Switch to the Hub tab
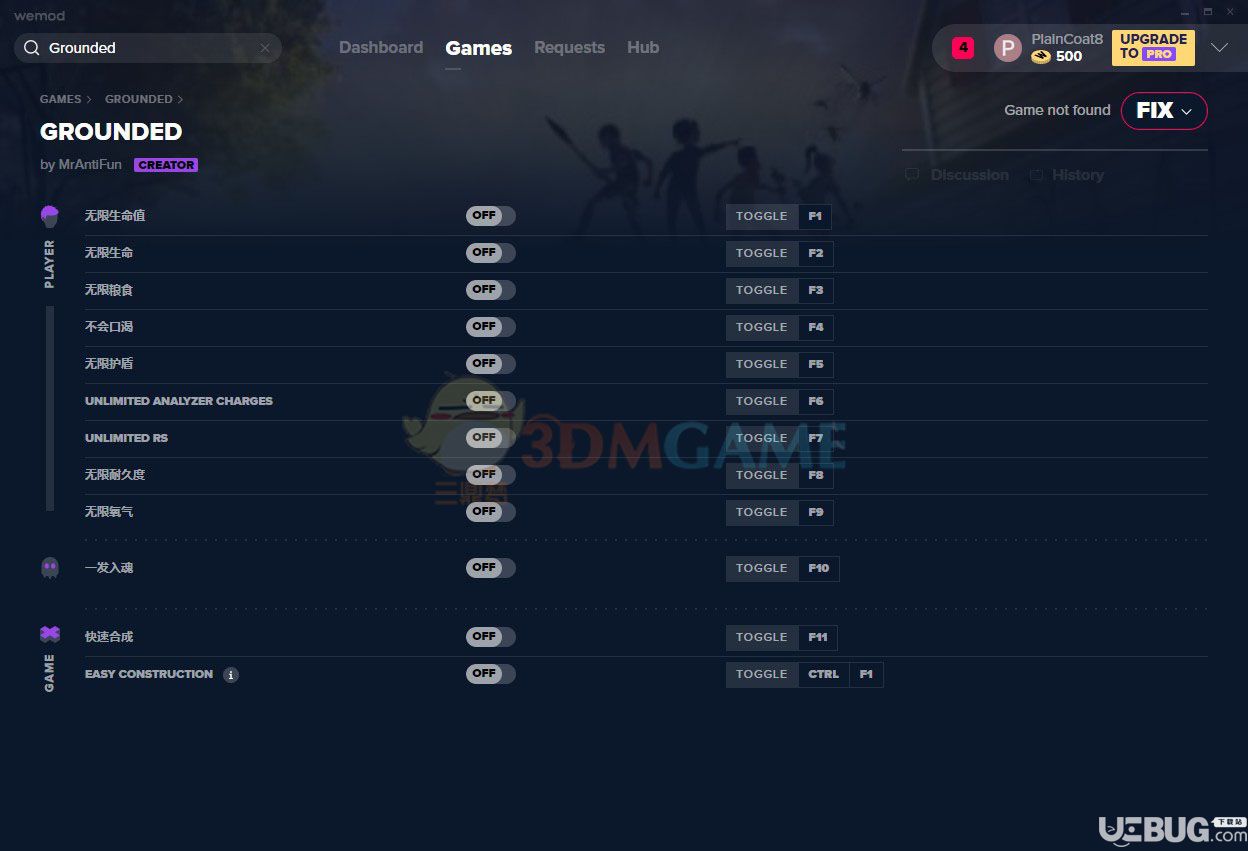This screenshot has width=1248, height=851. [x=643, y=48]
